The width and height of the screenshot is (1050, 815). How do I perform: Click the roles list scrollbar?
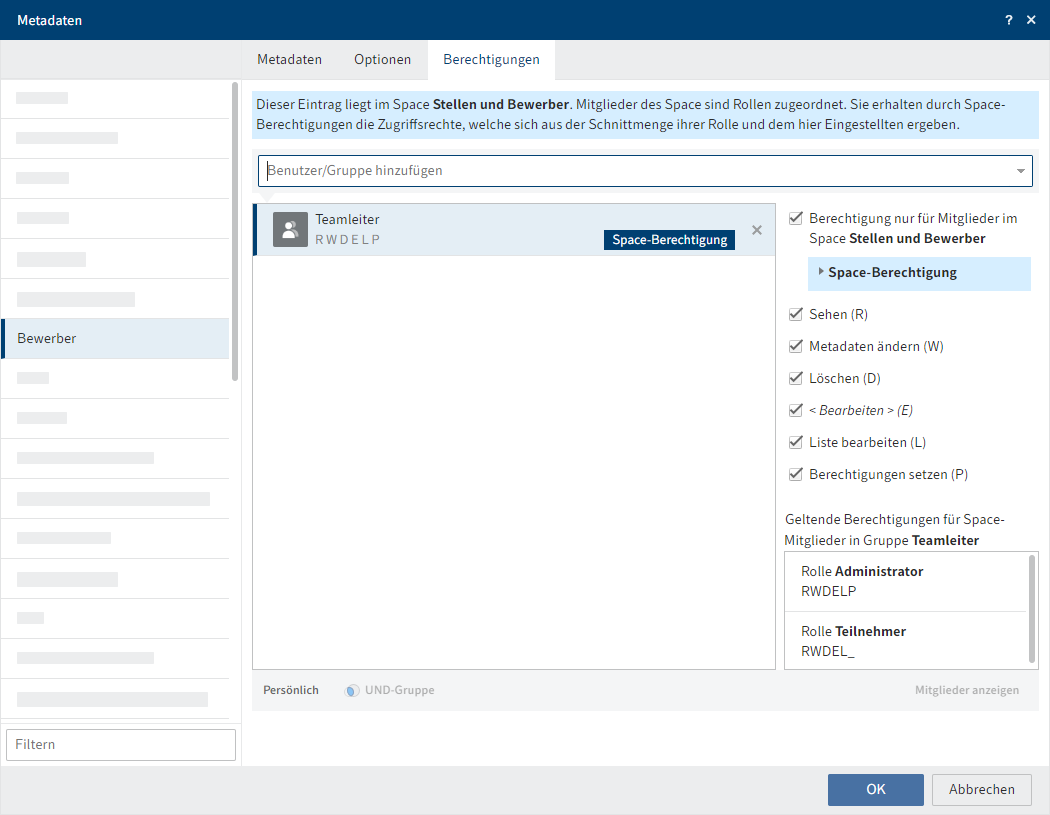[1031, 608]
